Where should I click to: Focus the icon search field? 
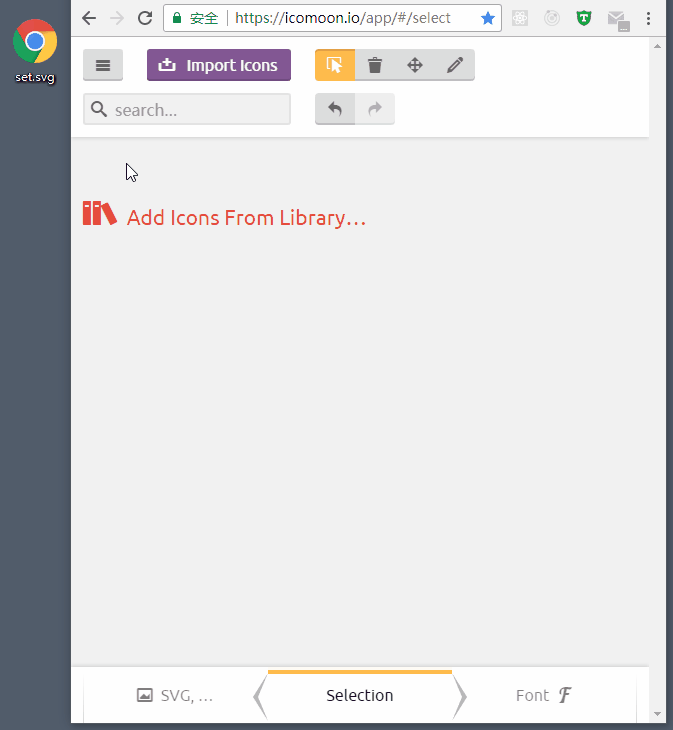187,109
